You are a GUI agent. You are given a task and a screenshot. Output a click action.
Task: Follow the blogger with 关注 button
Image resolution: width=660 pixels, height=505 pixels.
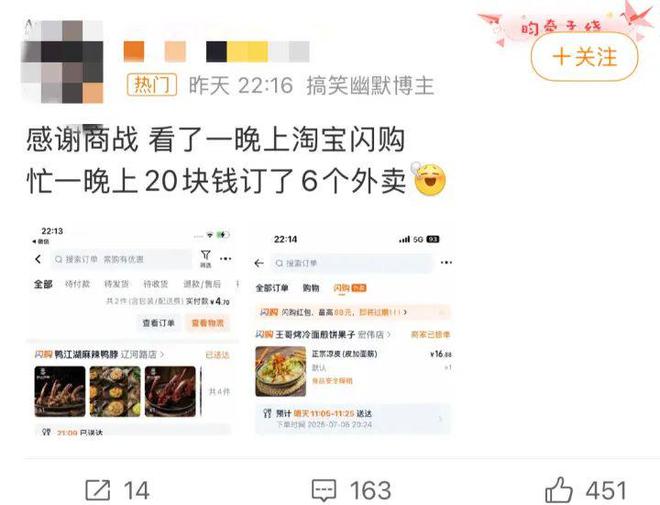point(584,57)
